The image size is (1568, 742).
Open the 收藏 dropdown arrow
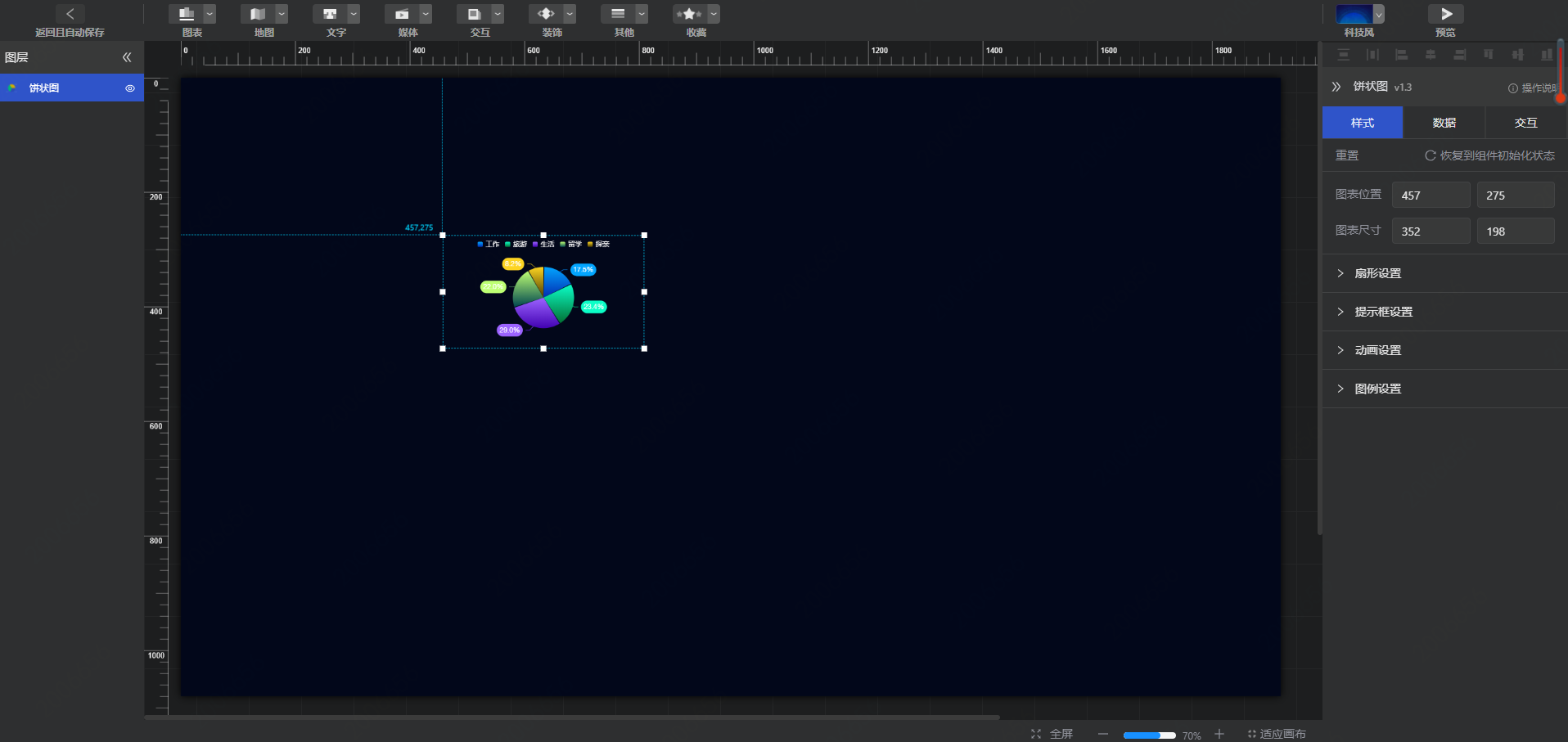coord(714,14)
